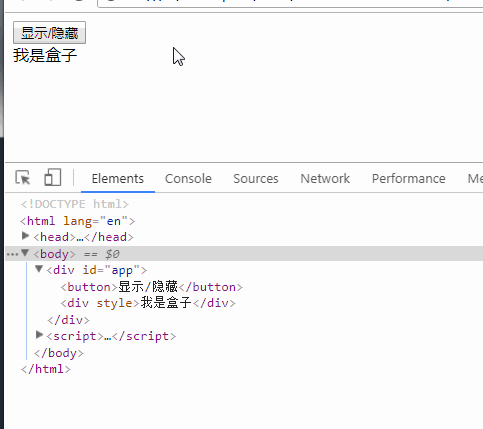Select the closing </div> line

coord(68,320)
